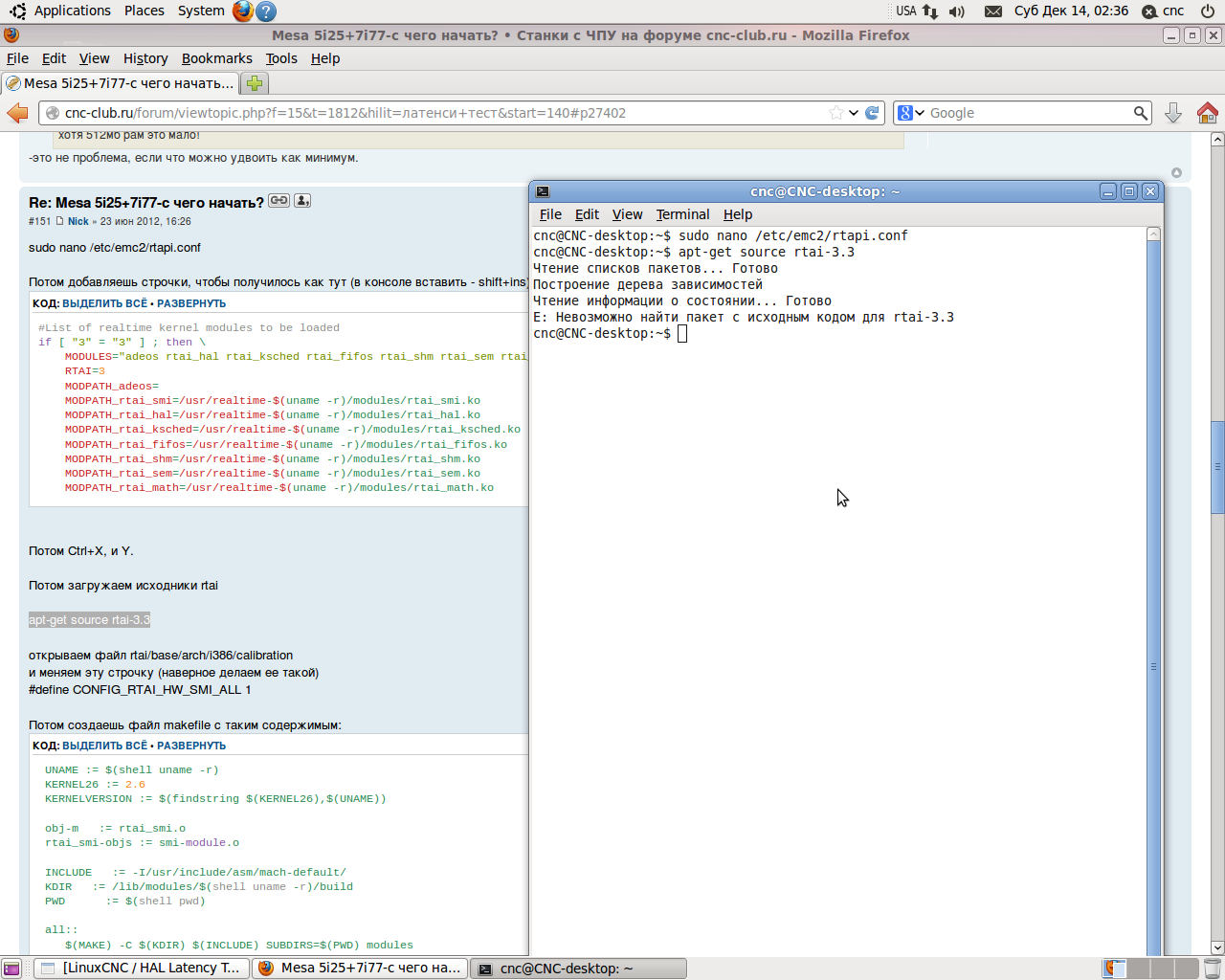Click the terminal command prompt line

[x=611, y=334]
